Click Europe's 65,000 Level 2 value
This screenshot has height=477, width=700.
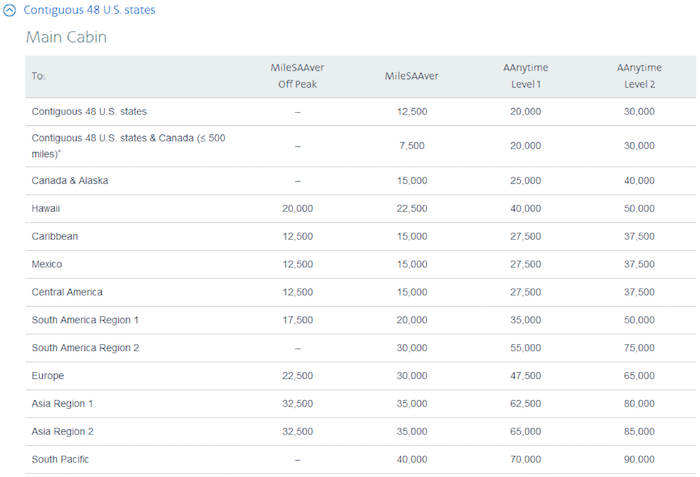pyautogui.click(x=639, y=376)
